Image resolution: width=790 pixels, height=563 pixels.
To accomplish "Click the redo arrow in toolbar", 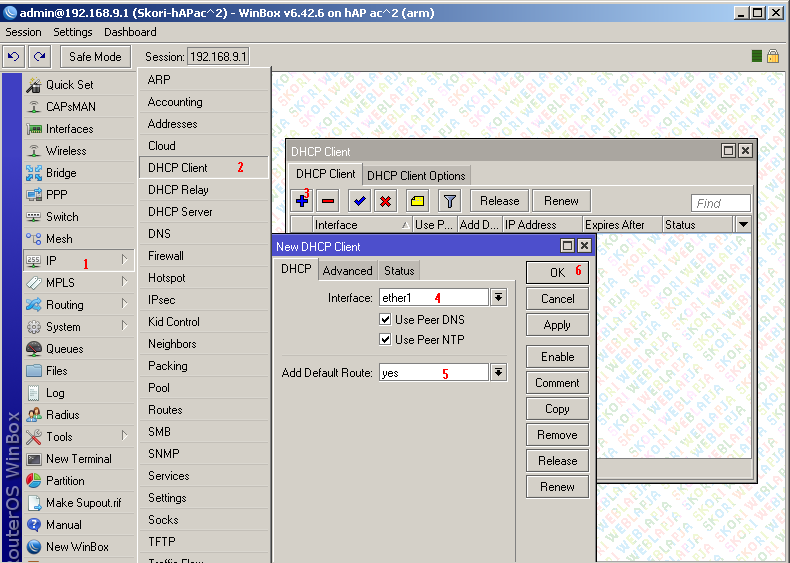I will click(40, 57).
